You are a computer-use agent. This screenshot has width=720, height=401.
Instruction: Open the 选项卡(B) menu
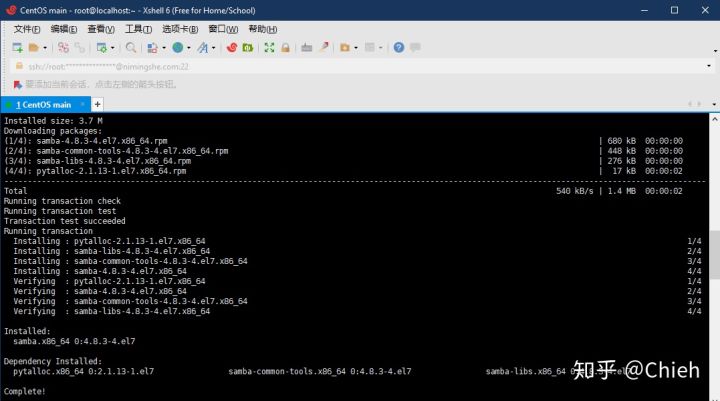point(180,29)
